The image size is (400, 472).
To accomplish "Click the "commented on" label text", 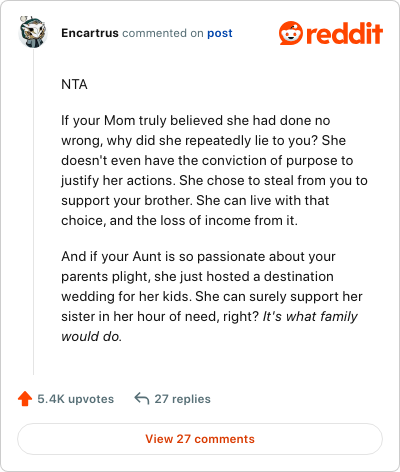I will click(x=163, y=33).
